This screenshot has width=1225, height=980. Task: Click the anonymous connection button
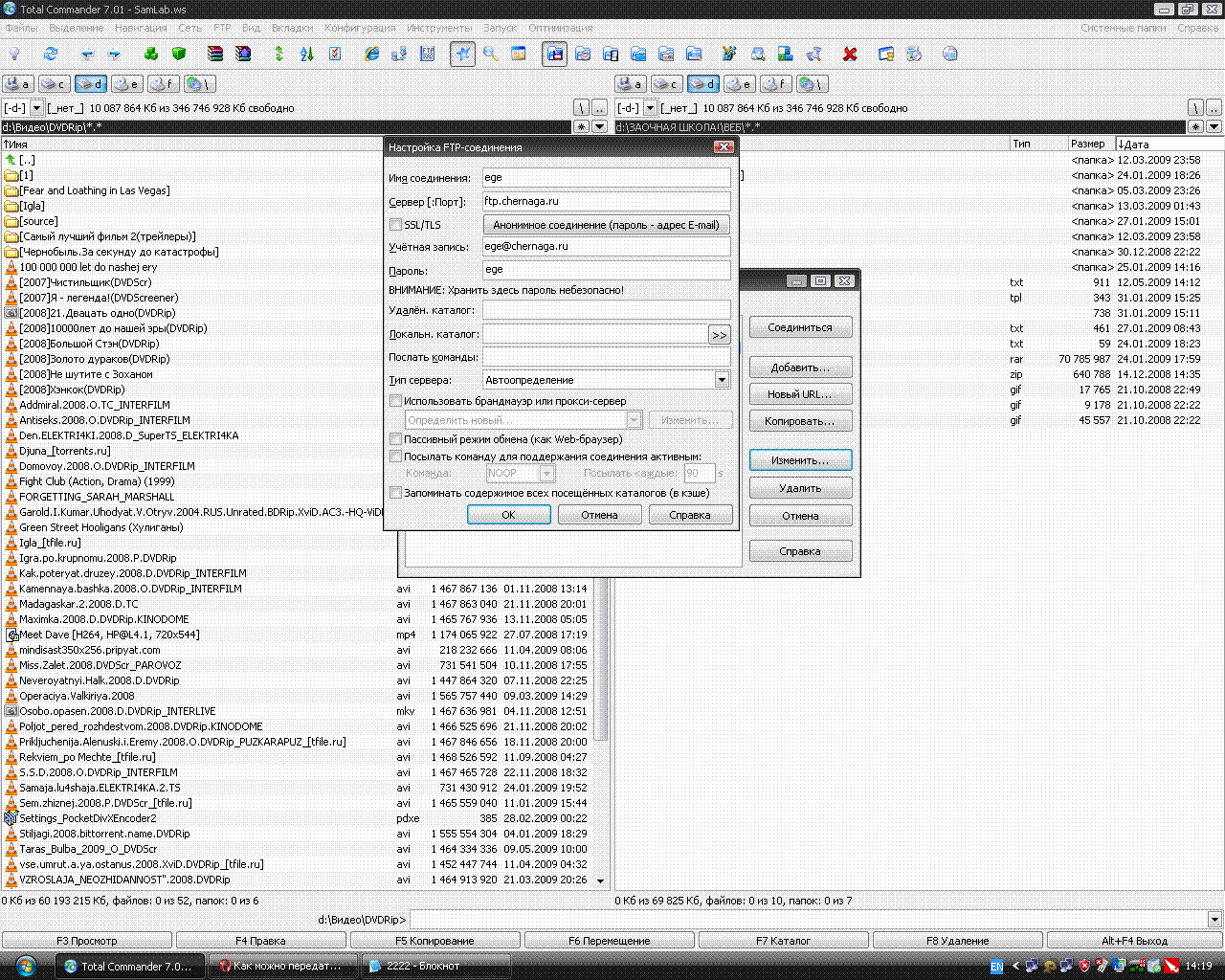pos(606,225)
